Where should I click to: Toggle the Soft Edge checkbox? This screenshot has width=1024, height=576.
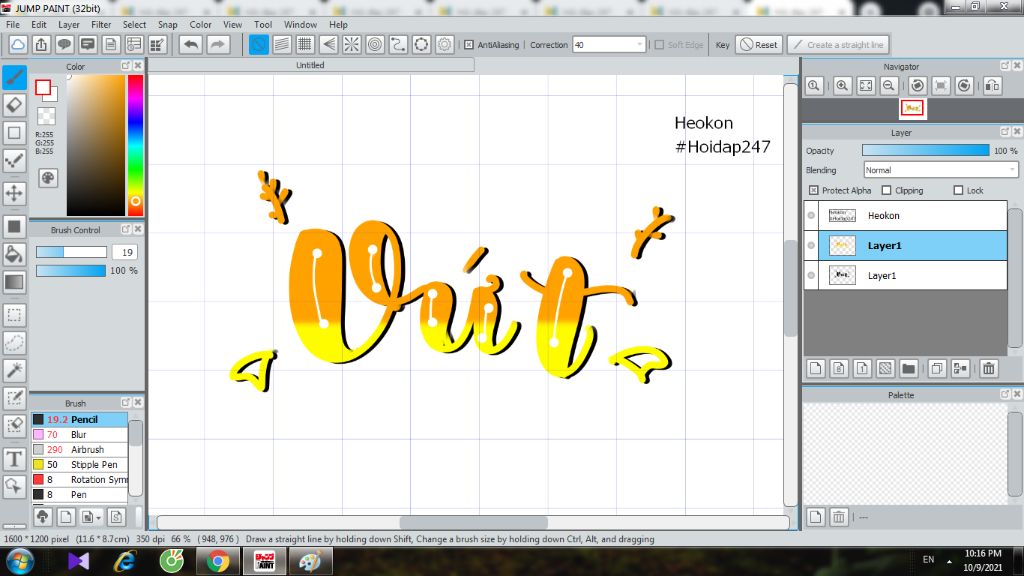coord(659,44)
